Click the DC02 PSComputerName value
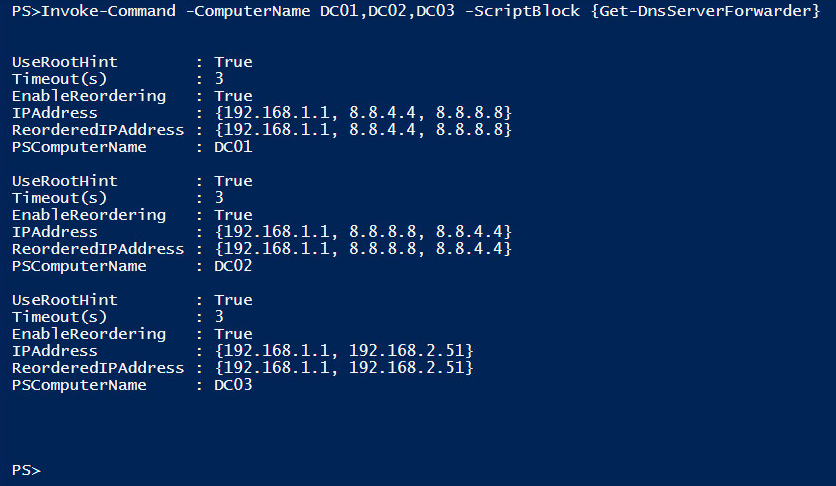Viewport: 836px width, 486px height. click(x=233, y=265)
